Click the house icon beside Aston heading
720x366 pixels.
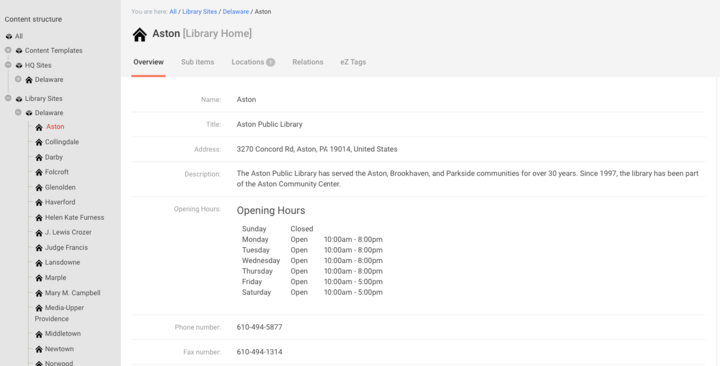tap(140, 34)
